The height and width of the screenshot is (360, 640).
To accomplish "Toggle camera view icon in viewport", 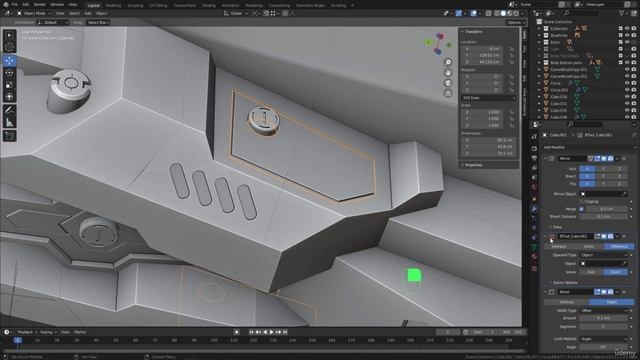I will (x=448, y=83).
